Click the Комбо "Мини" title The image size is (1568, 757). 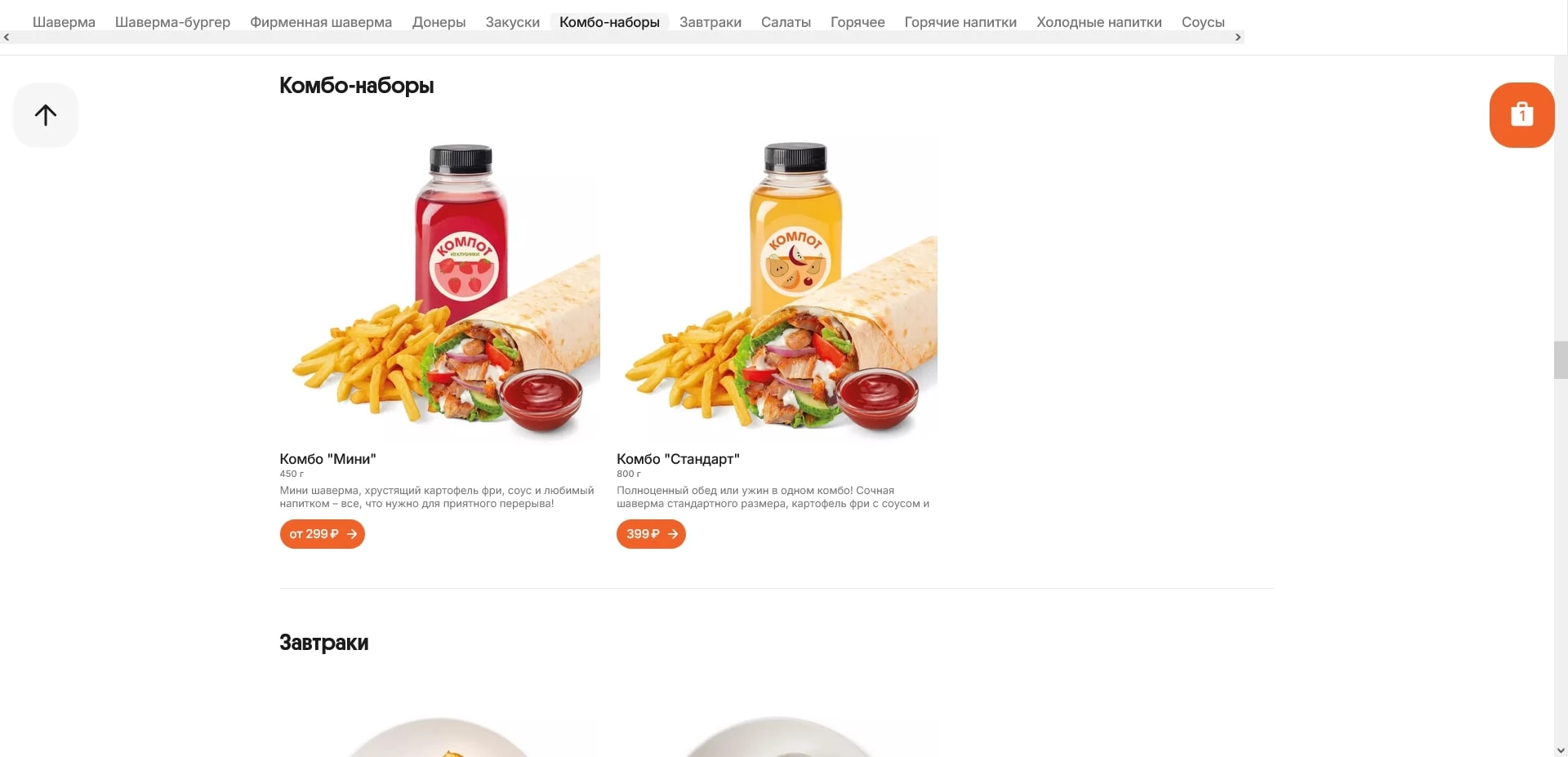(x=327, y=459)
